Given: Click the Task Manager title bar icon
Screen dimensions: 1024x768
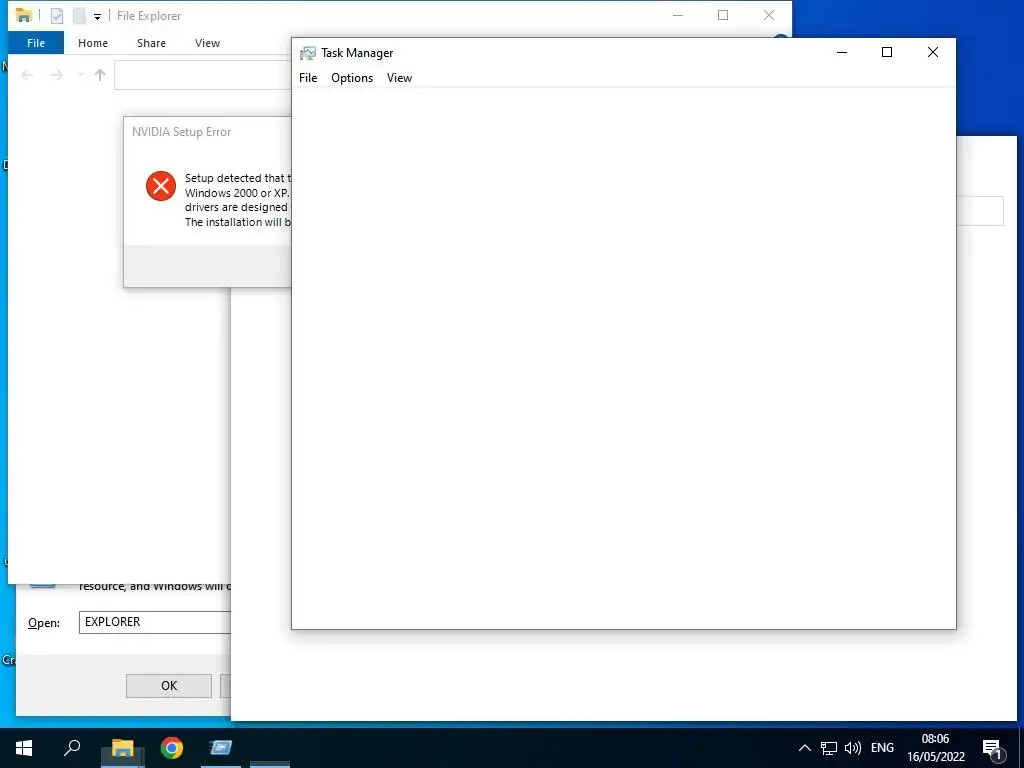Looking at the screenshot, I should 308,53.
